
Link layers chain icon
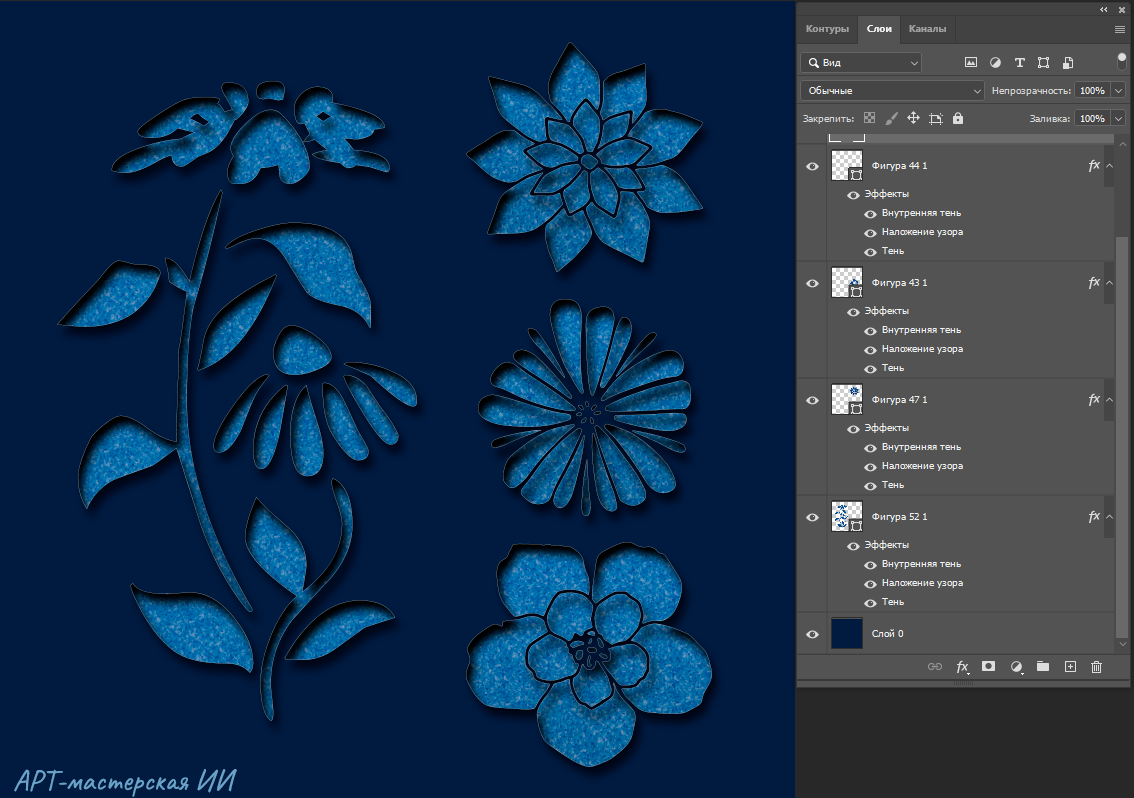934,667
